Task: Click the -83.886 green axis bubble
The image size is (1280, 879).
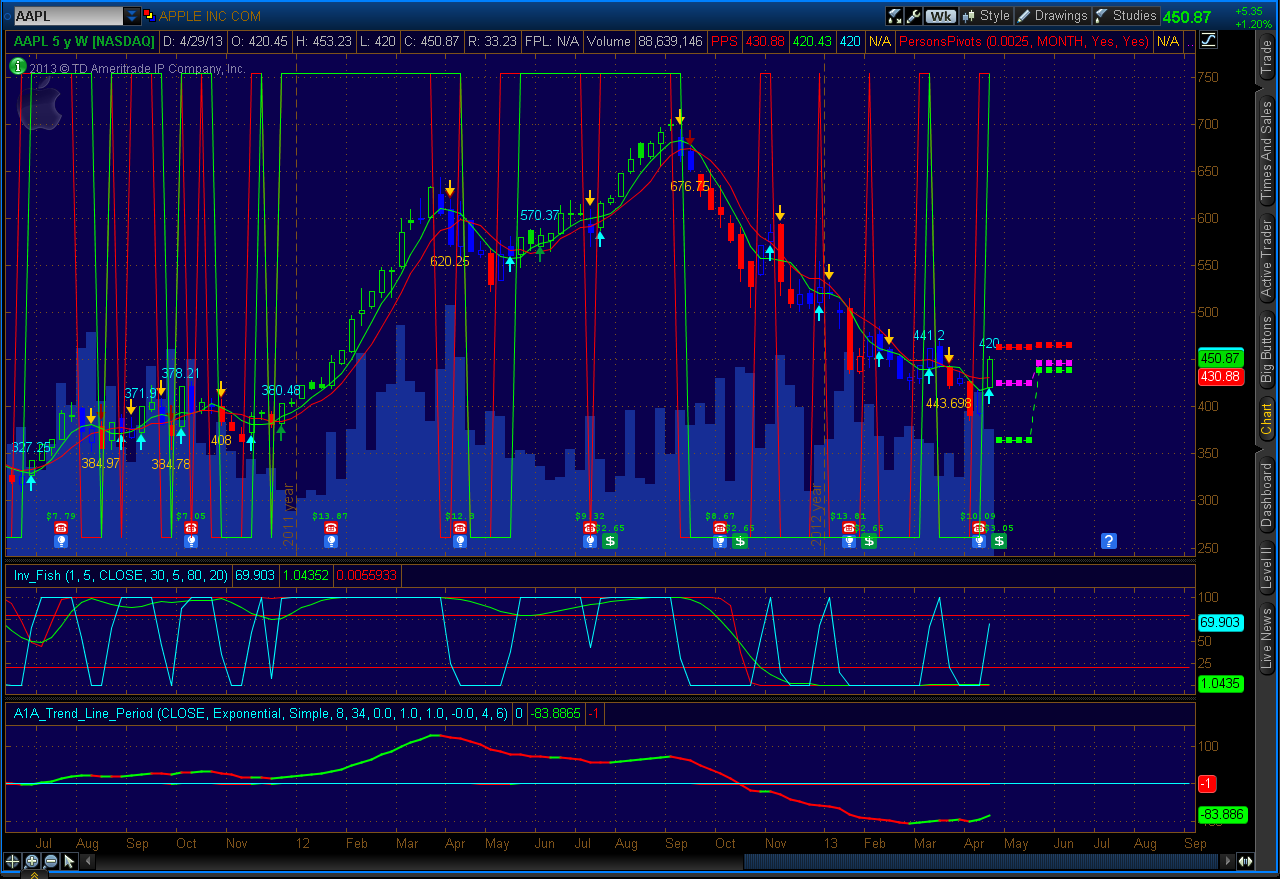Action: tap(1221, 814)
